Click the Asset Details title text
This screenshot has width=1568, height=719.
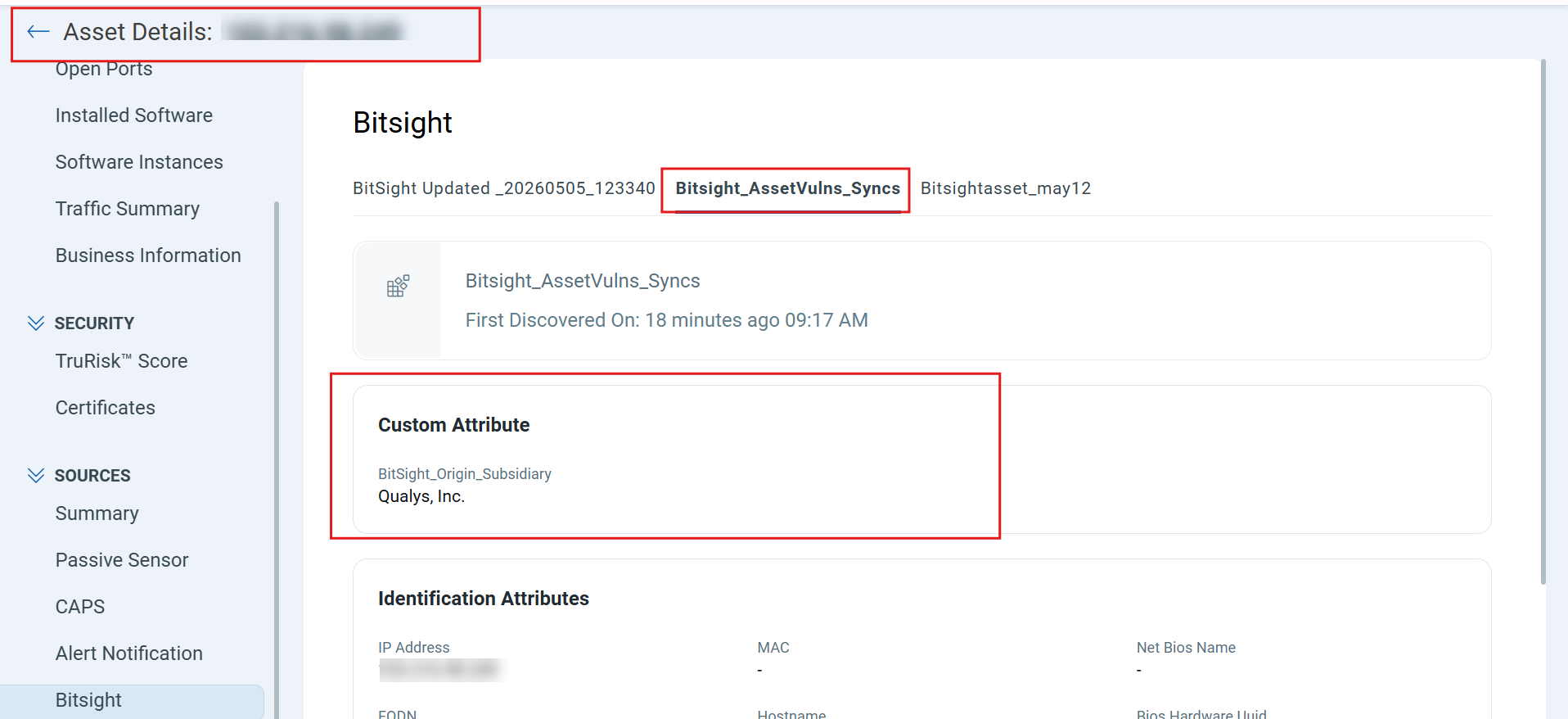pyautogui.click(x=138, y=32)
